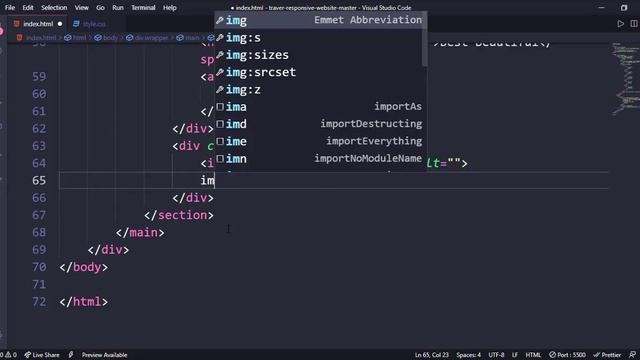Click the unsaved dot on index.html tab
The image size is (640, 360).
[x=60, y=24]
